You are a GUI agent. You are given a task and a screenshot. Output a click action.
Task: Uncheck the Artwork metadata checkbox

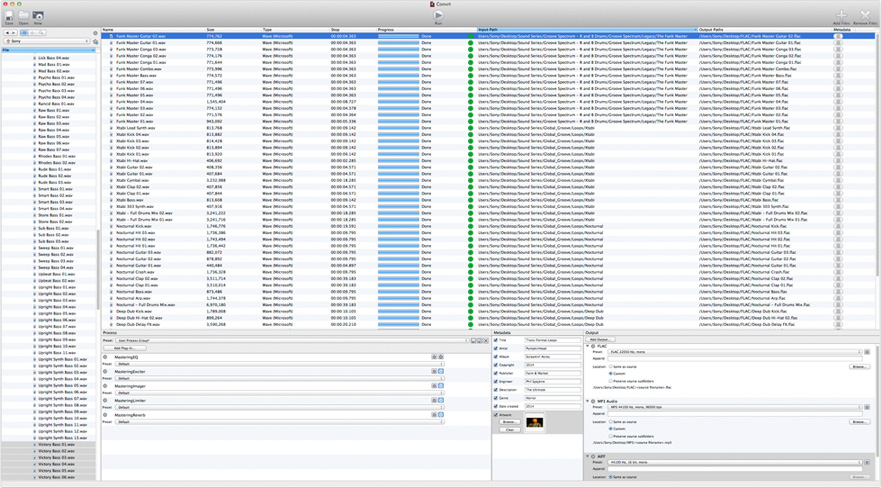496,414
